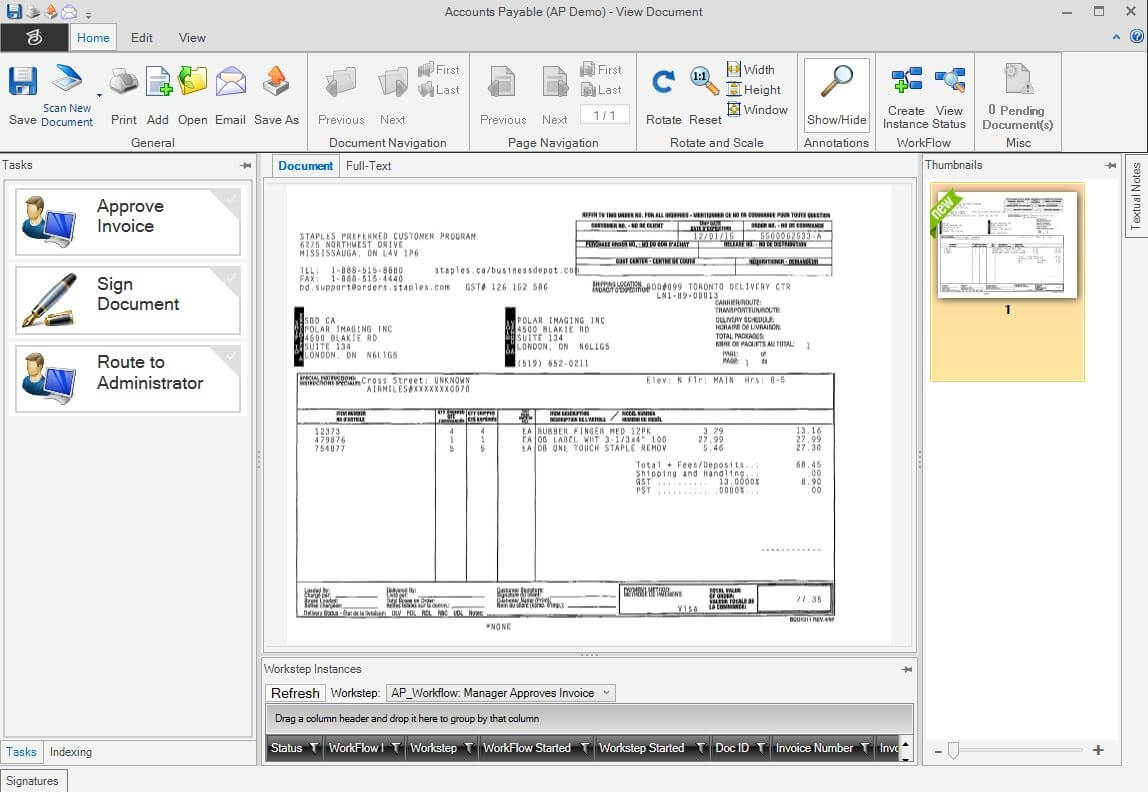Click Create Instance in WorkFlow group
The image size is (1148, 792).
(x=906, y=81)
